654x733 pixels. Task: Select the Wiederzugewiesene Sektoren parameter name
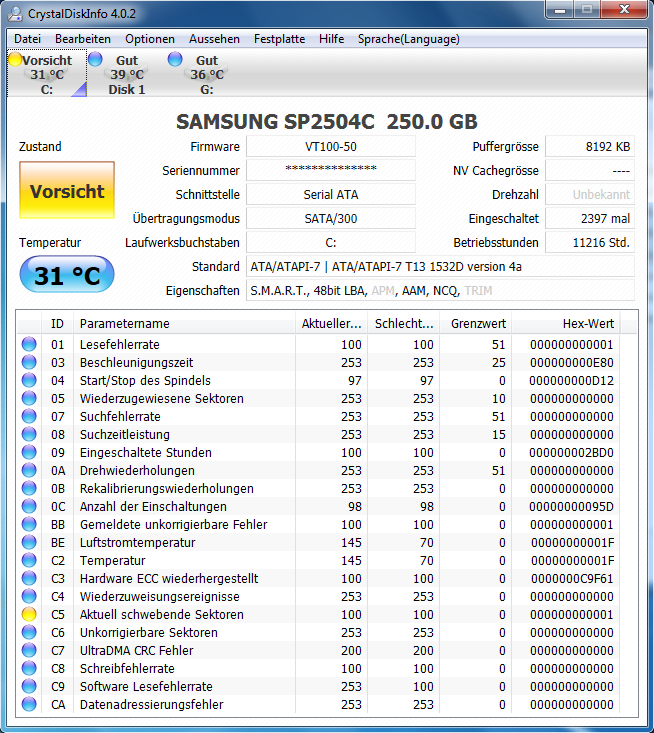pos(162,398)
